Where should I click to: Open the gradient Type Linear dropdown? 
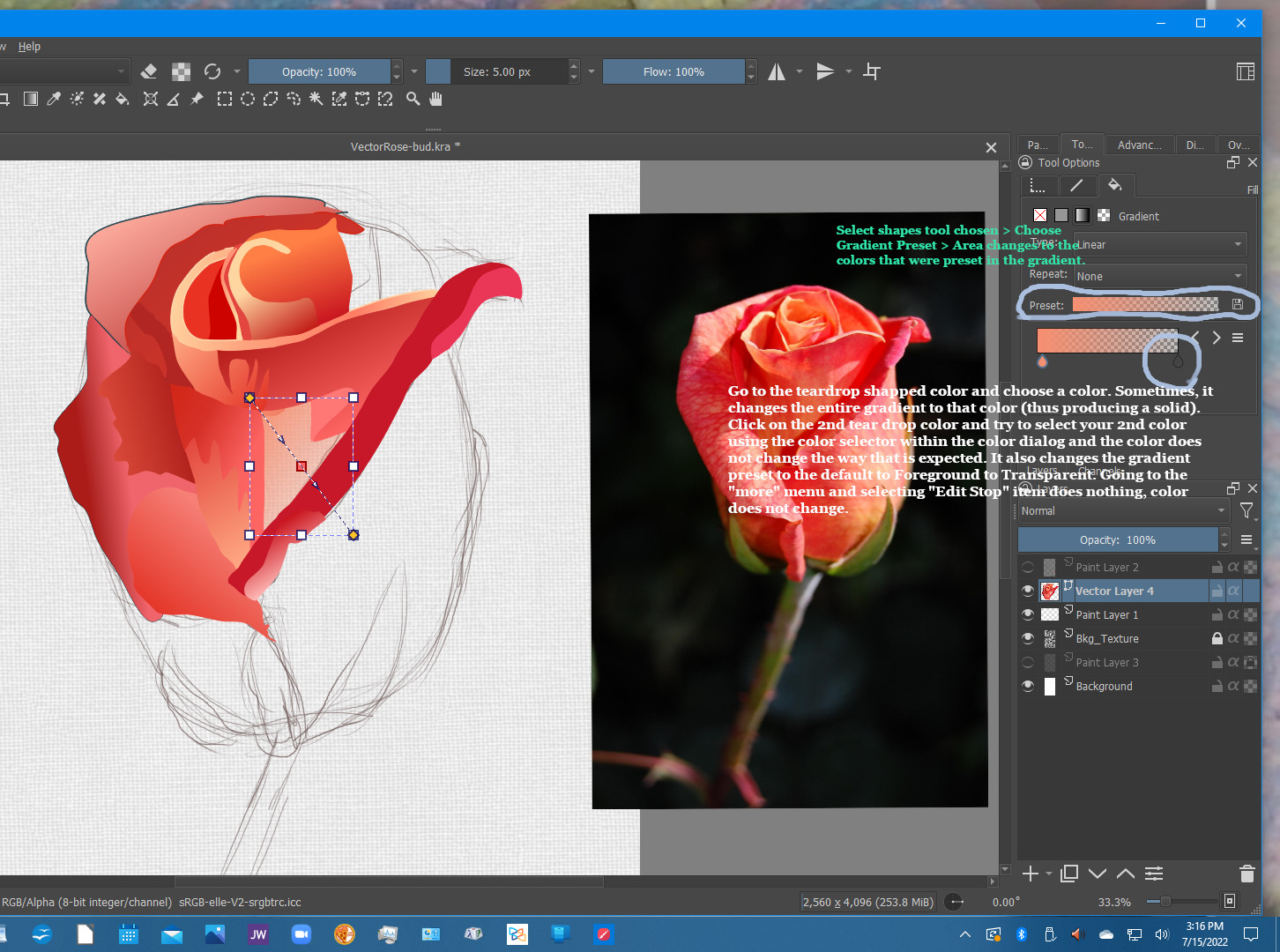click(x=1159, y=244)
